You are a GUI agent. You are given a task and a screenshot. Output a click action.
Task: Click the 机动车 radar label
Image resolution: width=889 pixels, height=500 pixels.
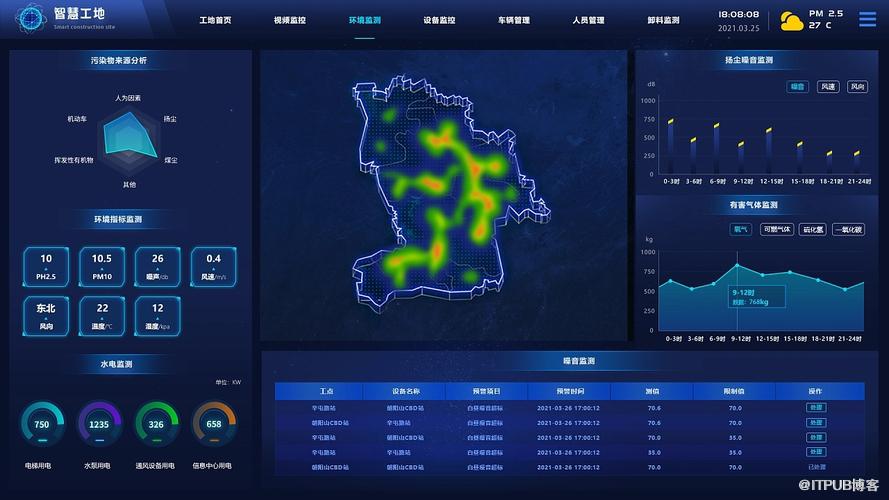(x=77, y=119)
